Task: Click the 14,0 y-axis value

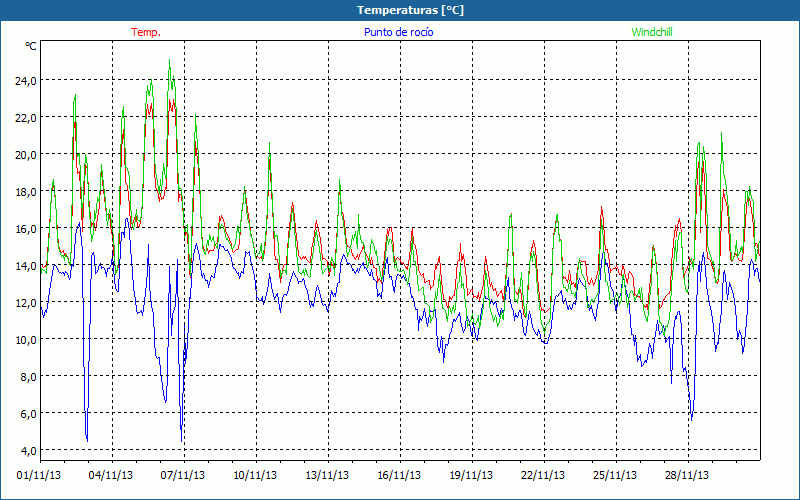Action: (27, 265)
